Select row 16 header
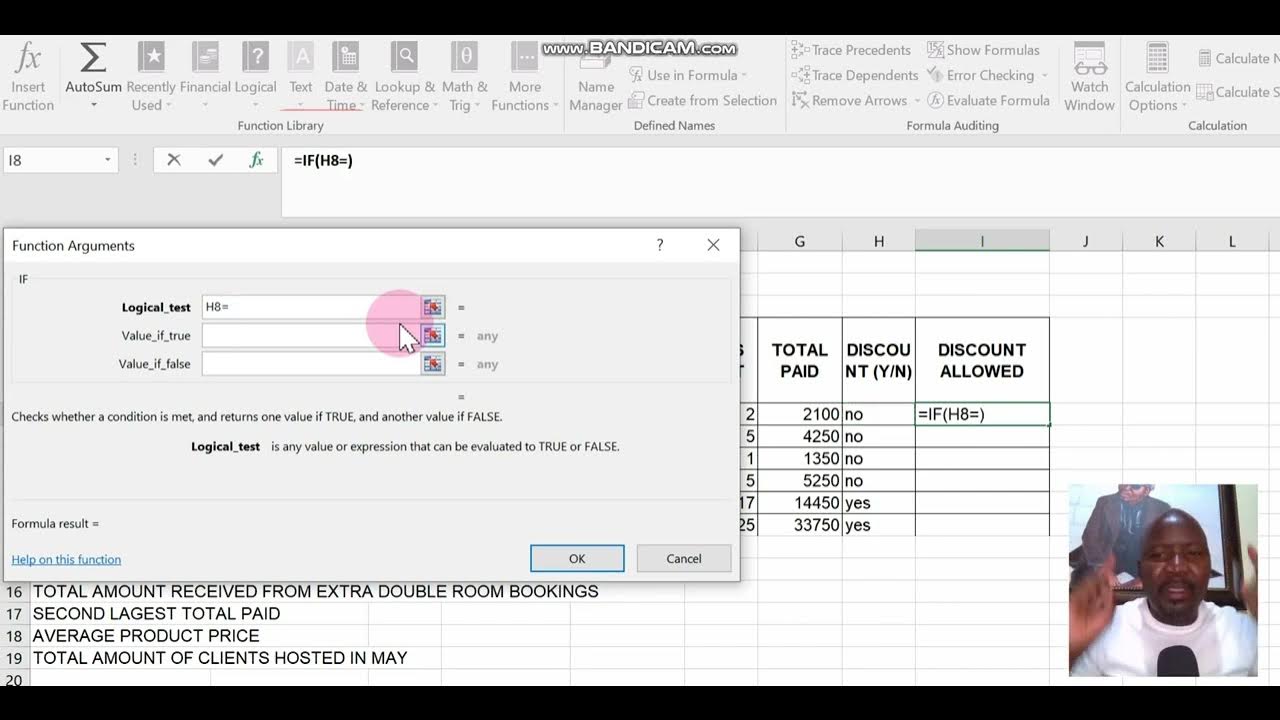This screenshot has height=720, width=1280. coord(14,592)
